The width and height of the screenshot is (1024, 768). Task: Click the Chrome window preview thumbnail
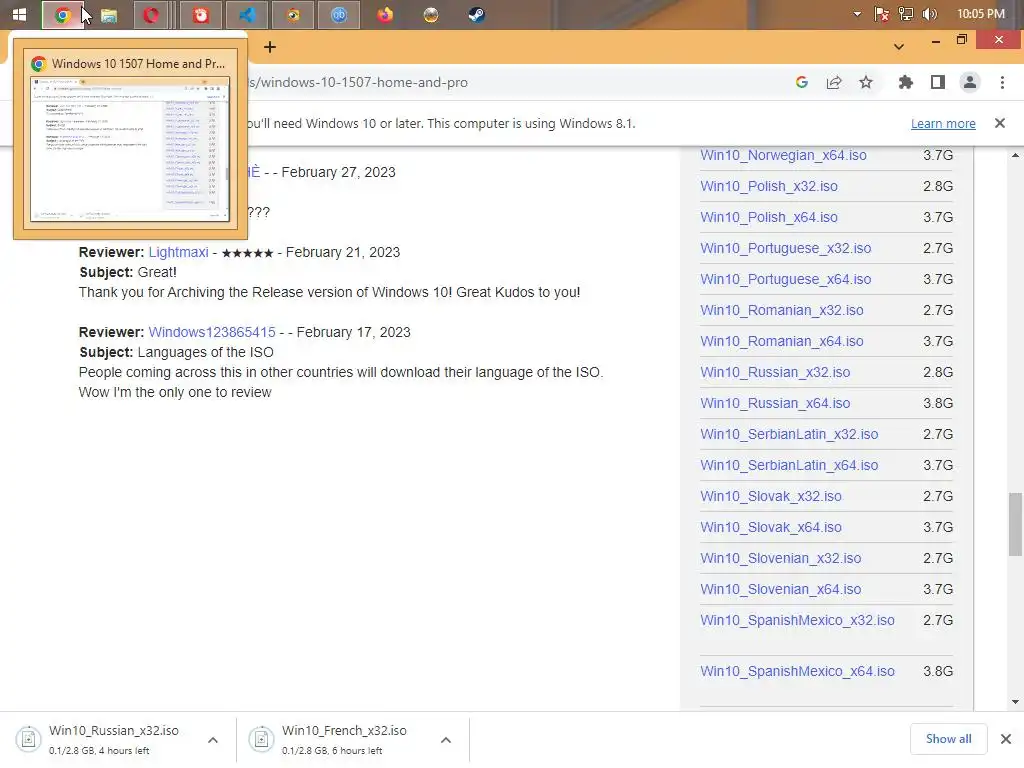click(x=130, y=150)
